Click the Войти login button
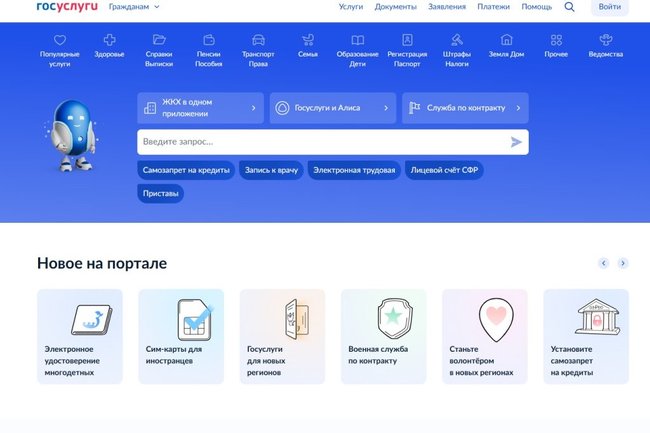This screenshot has height=433, width=650. (x=609, y=7)
